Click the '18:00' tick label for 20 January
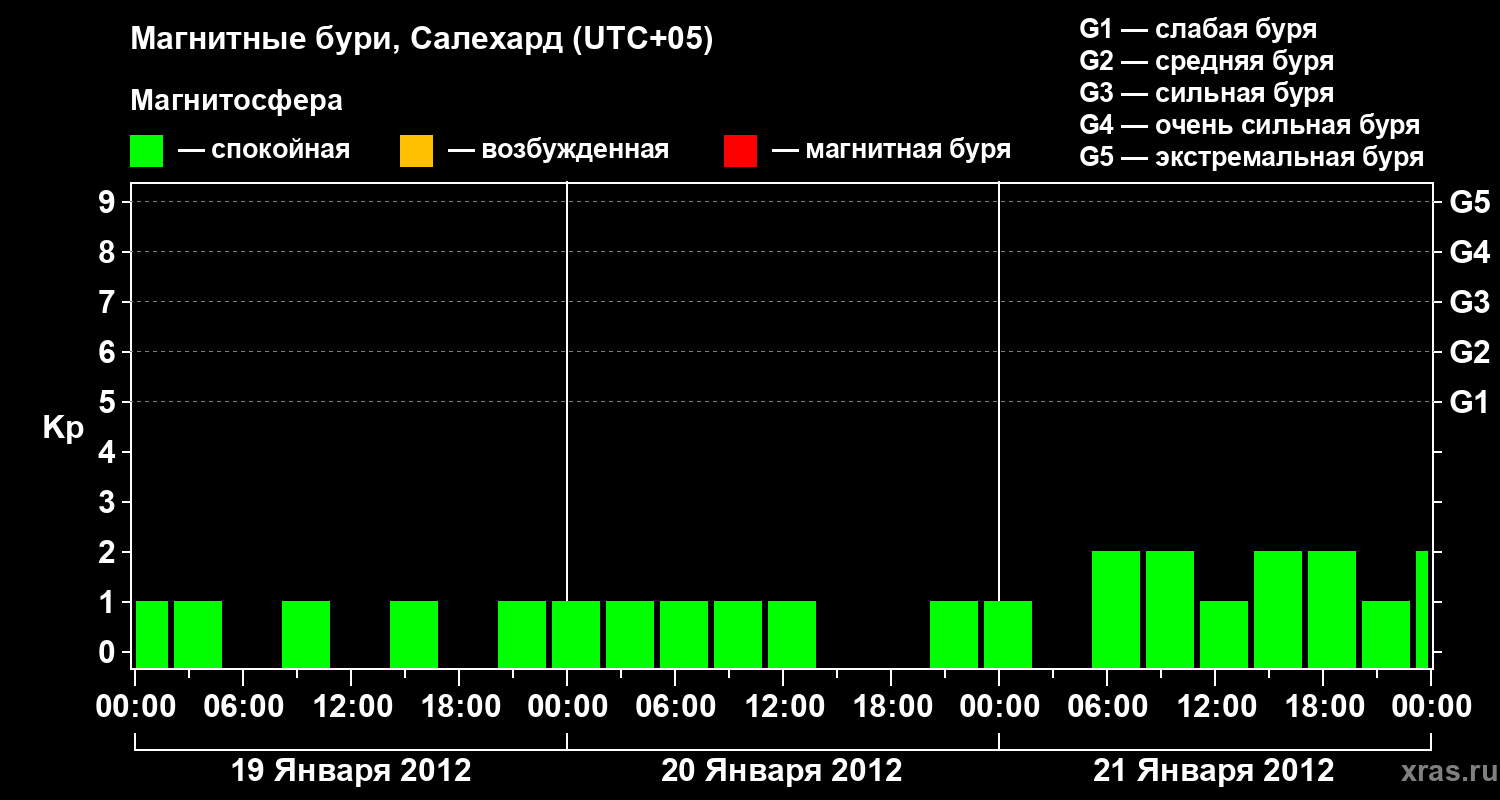This screenshot has height=800, width=1500. coord(891,707)
